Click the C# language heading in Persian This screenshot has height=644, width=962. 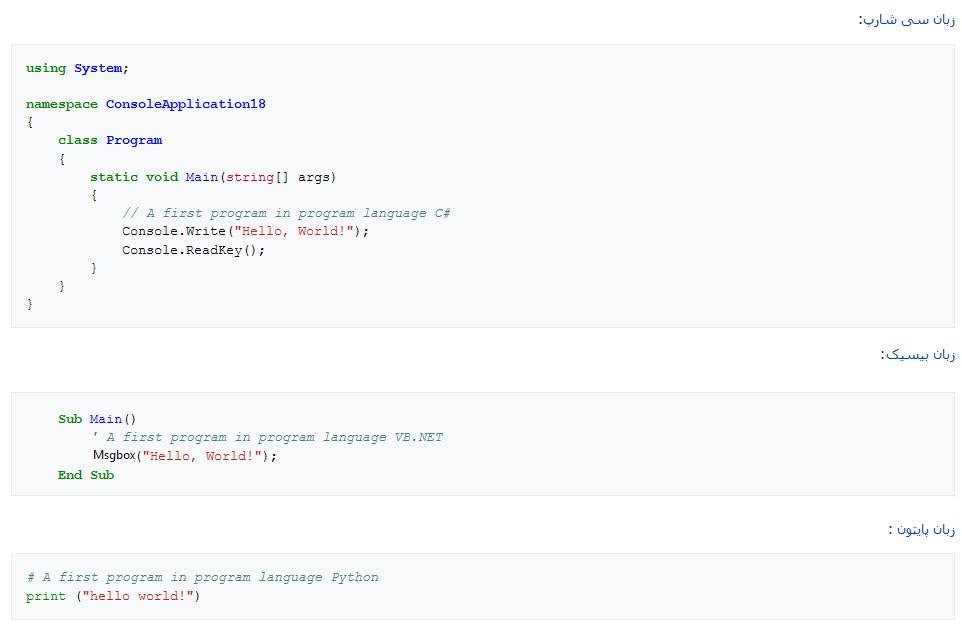pos(906,20)
